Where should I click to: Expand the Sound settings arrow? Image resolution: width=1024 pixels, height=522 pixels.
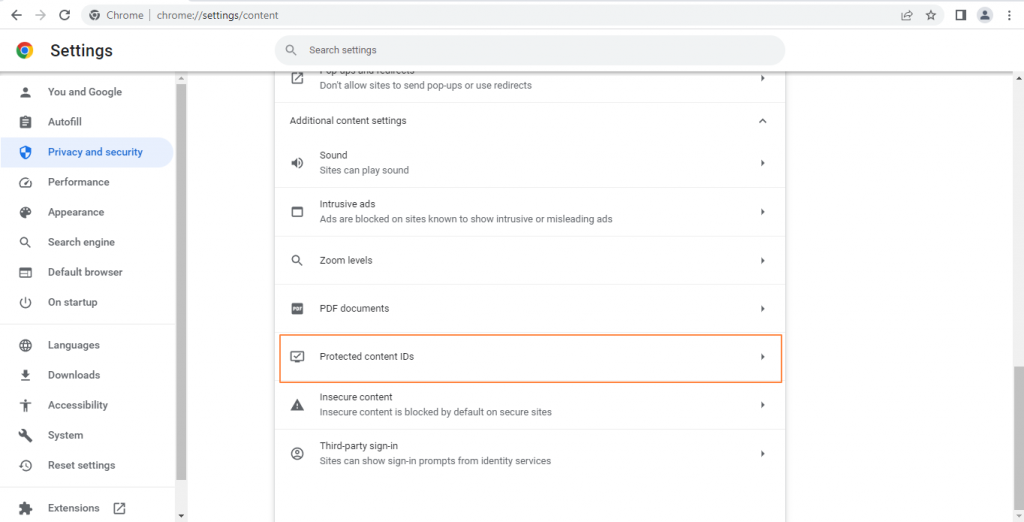click(x=762, y=163)
